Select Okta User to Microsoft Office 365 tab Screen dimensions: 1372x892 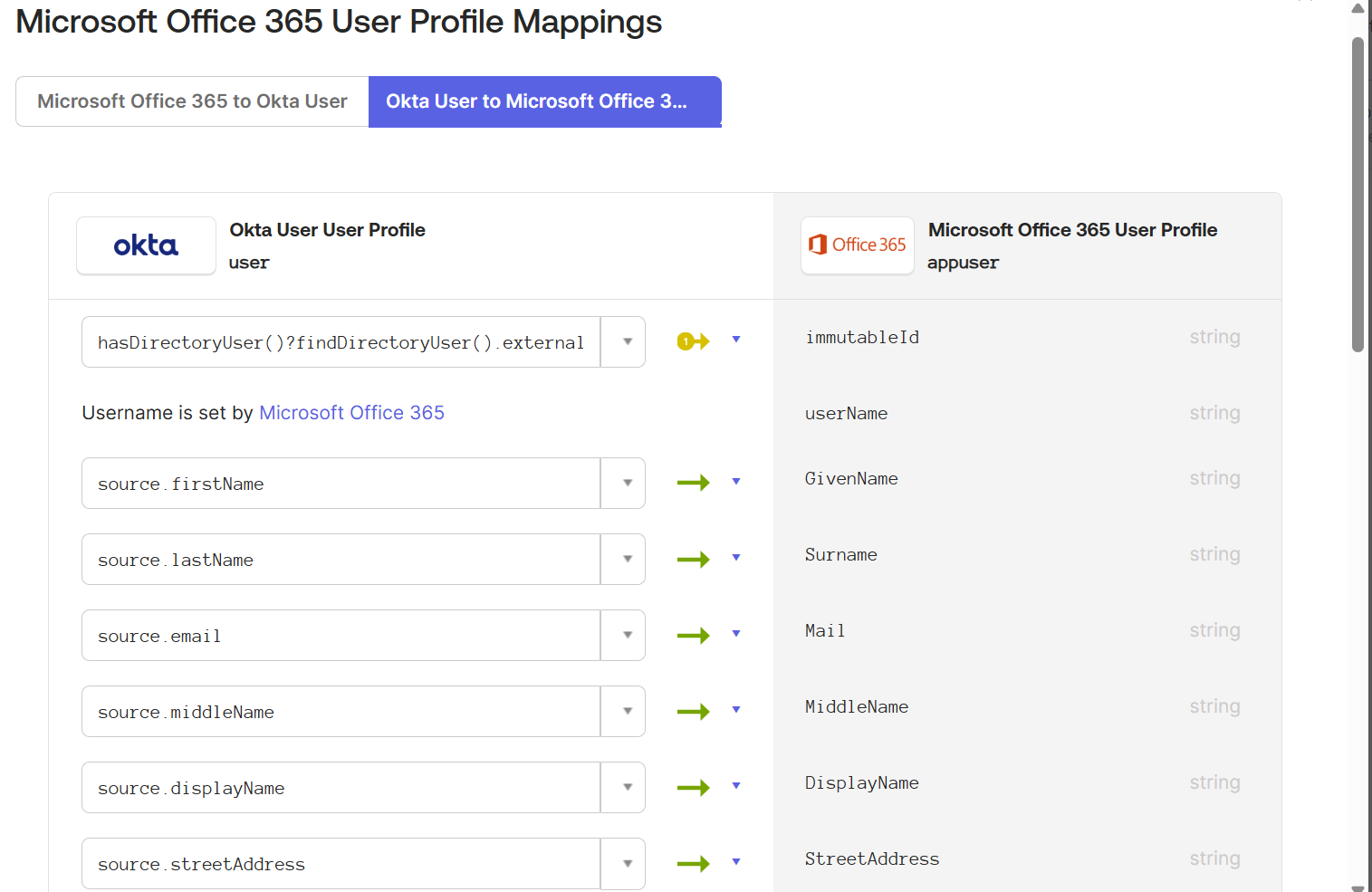coord(545,101)
